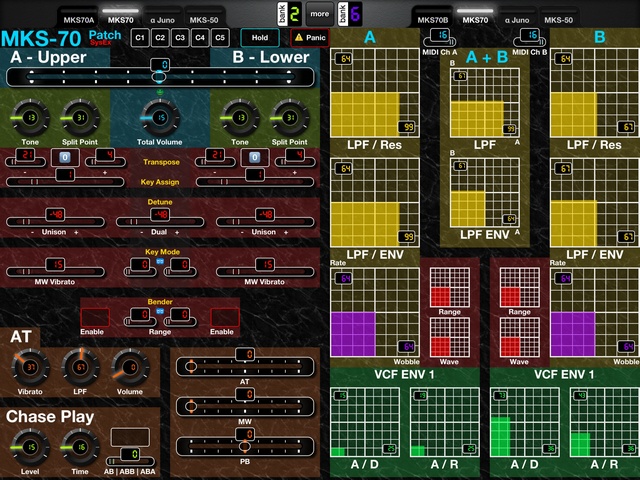
Task: Click the Upper Key Assign slider
Action: click(x=65, y=181)
